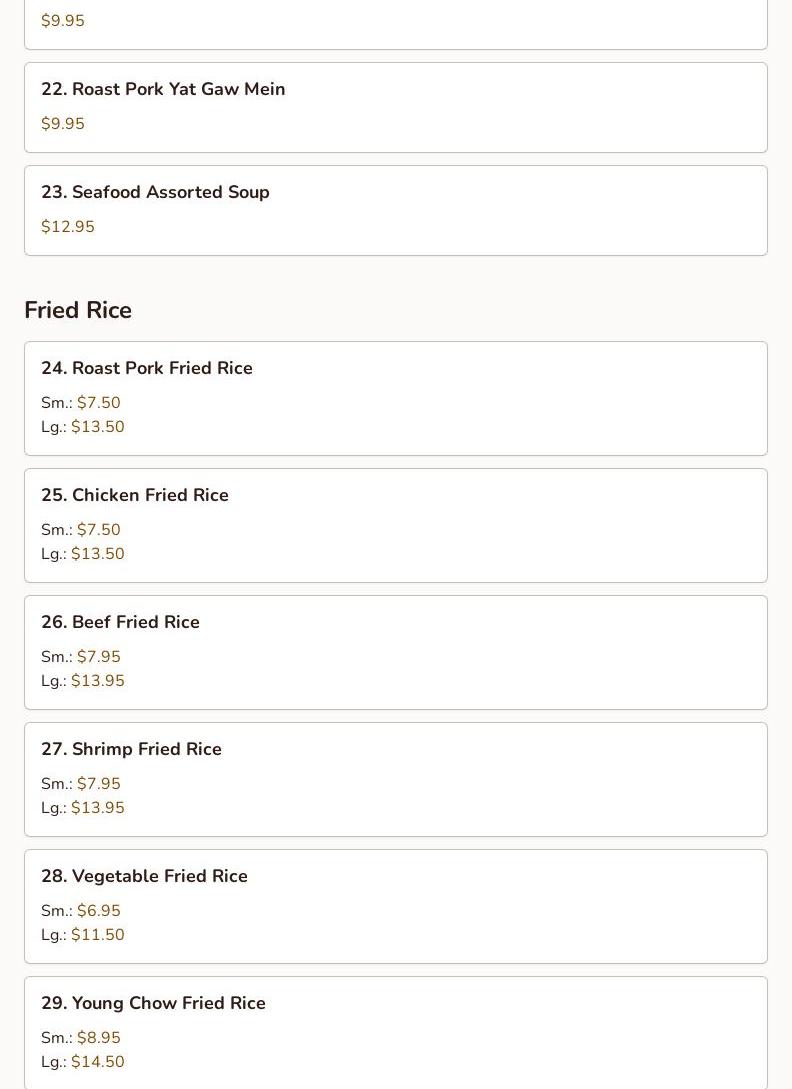
Task: Click large $11.50 price for Vegetable Fried Rice
Action: pyautogui.click(x=97, y=935)
